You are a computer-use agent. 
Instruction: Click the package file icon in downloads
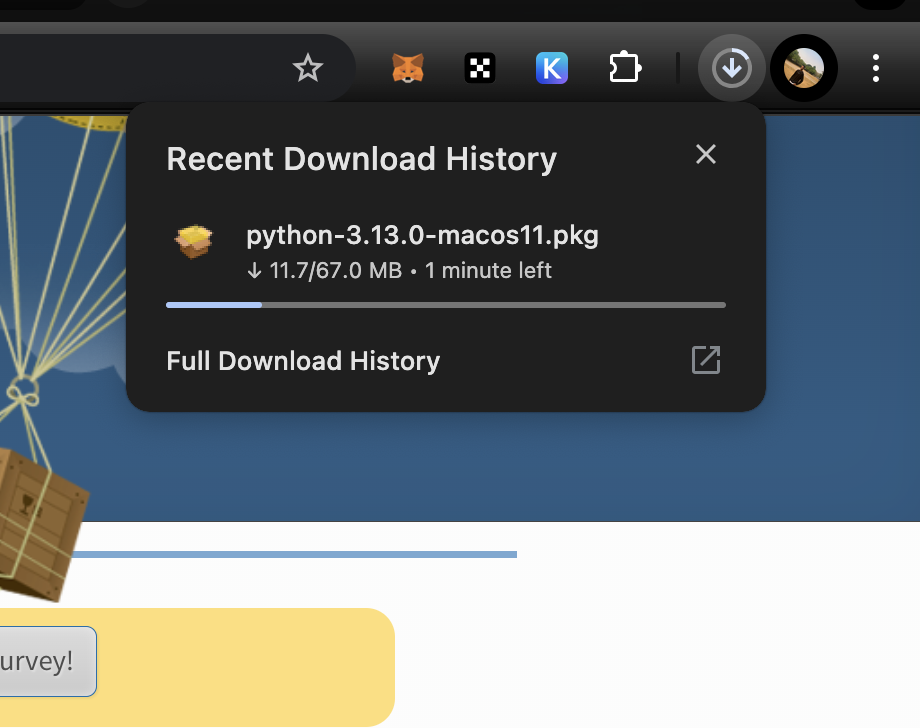click(194, 241)
